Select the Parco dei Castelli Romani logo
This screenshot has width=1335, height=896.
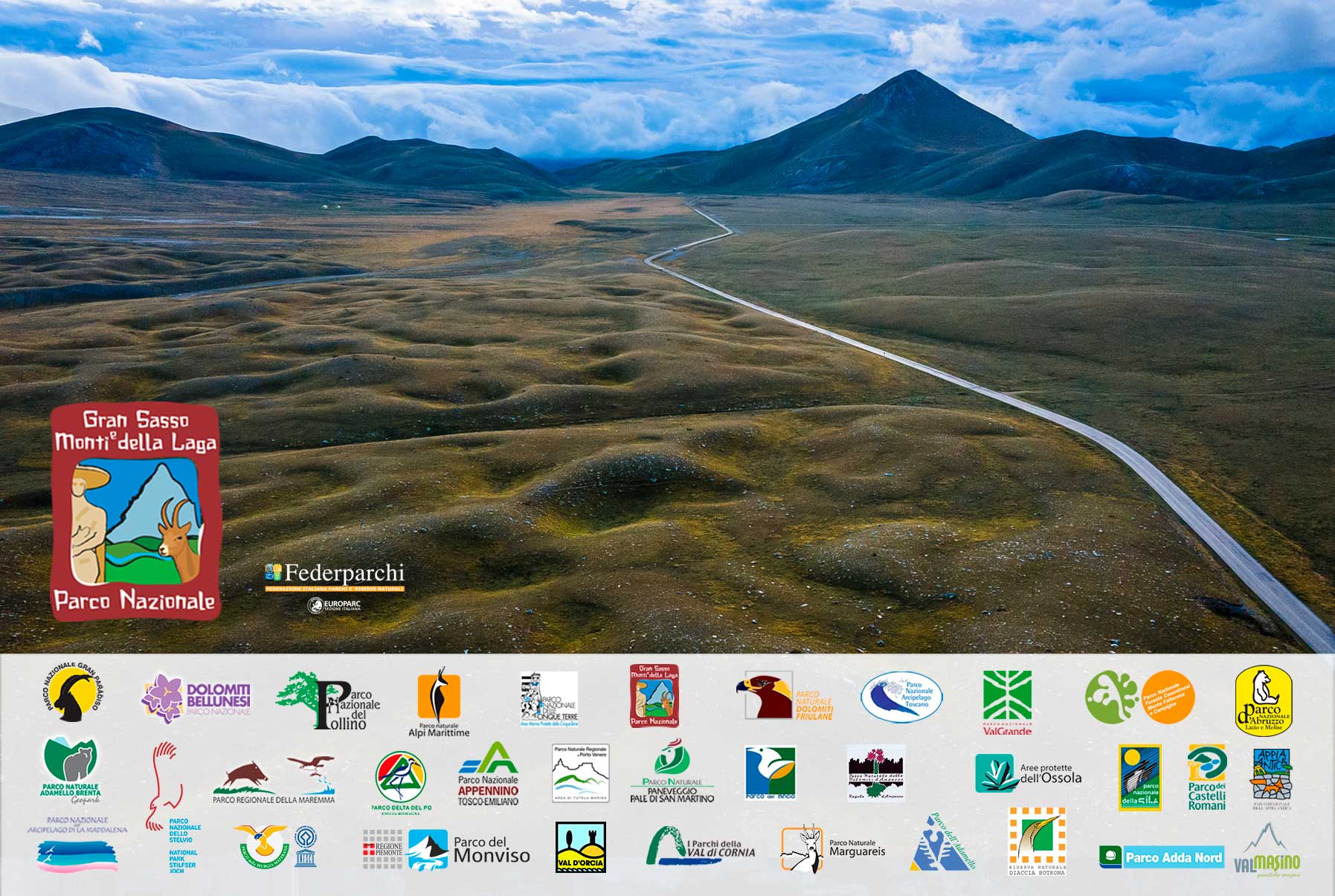[x=1206, y=777]
